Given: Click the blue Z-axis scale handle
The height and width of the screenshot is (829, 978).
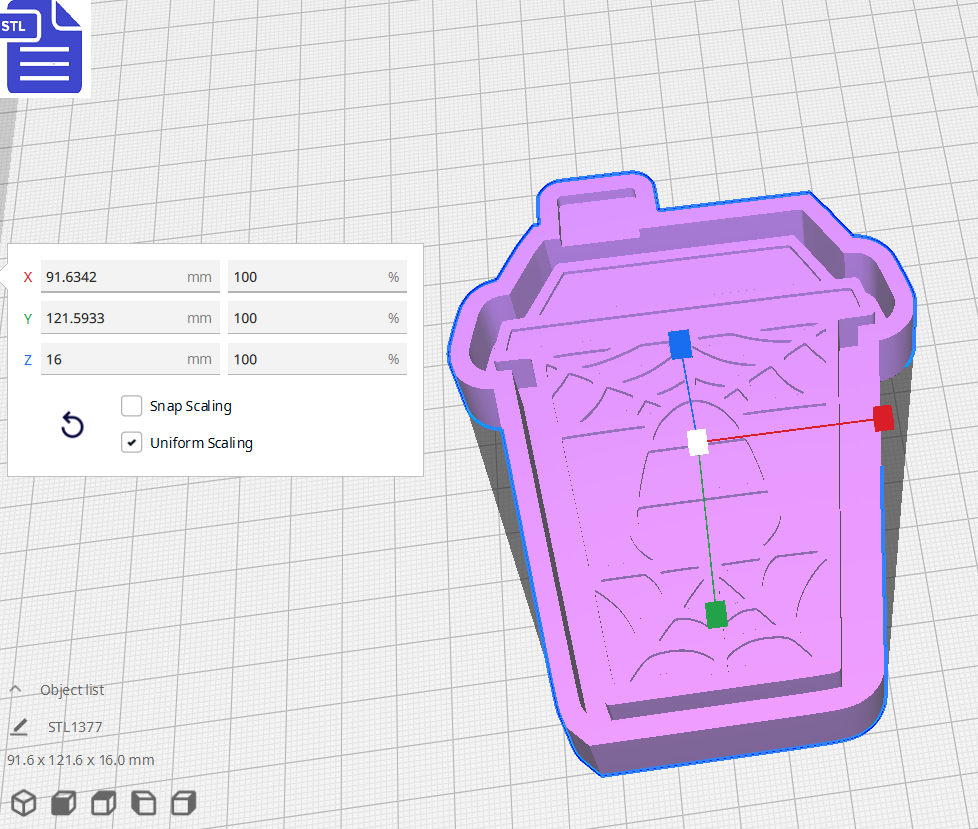Looking at the screenshot, I should [680, 345].
